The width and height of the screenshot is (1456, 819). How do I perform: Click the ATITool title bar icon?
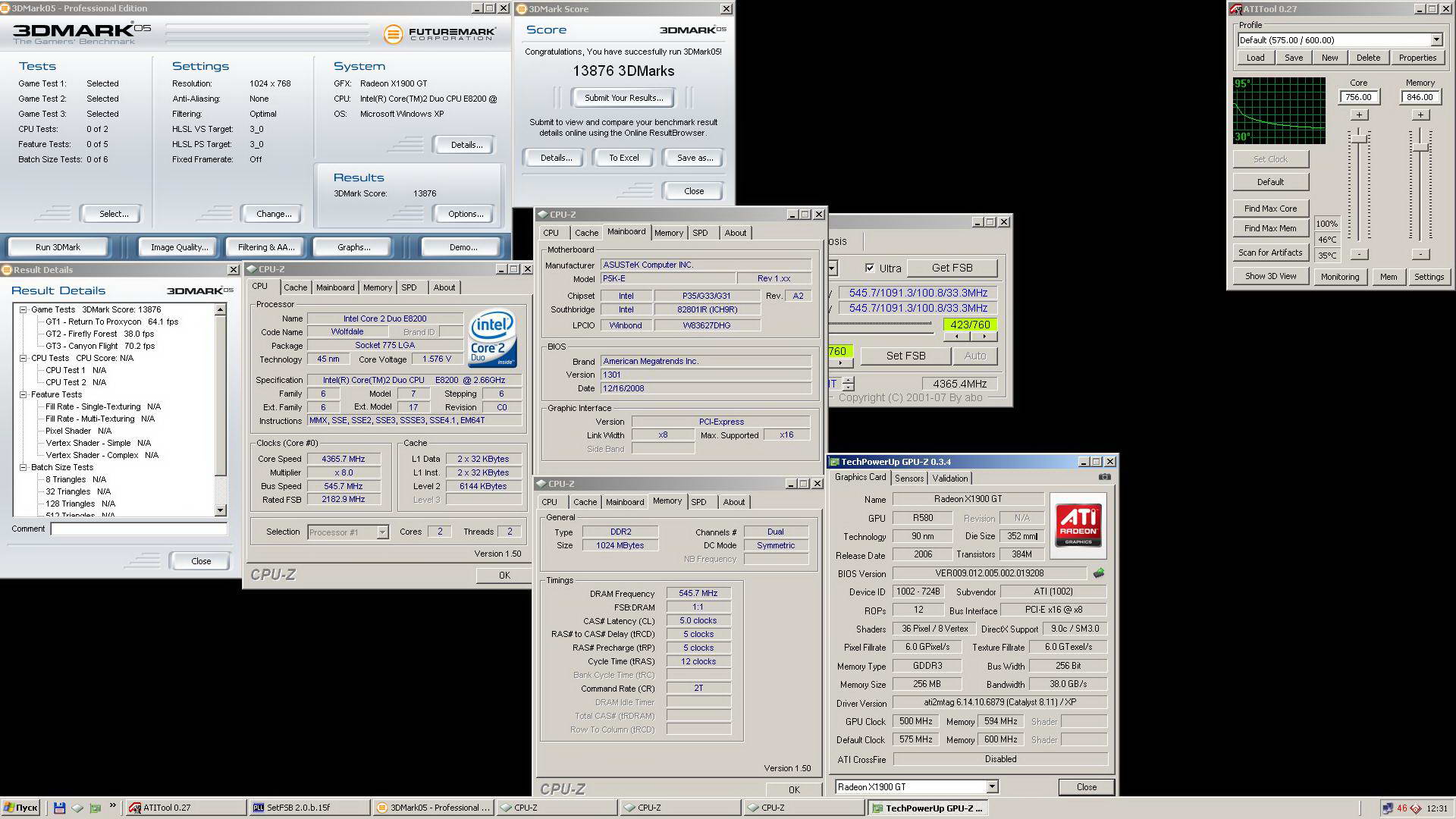coord(1235,9)
